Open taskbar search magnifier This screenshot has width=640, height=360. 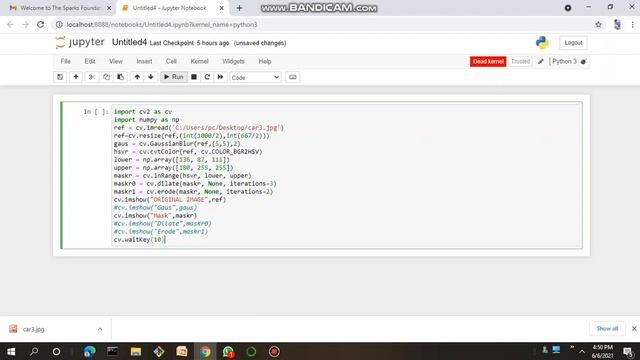click(x=34, y=351)
